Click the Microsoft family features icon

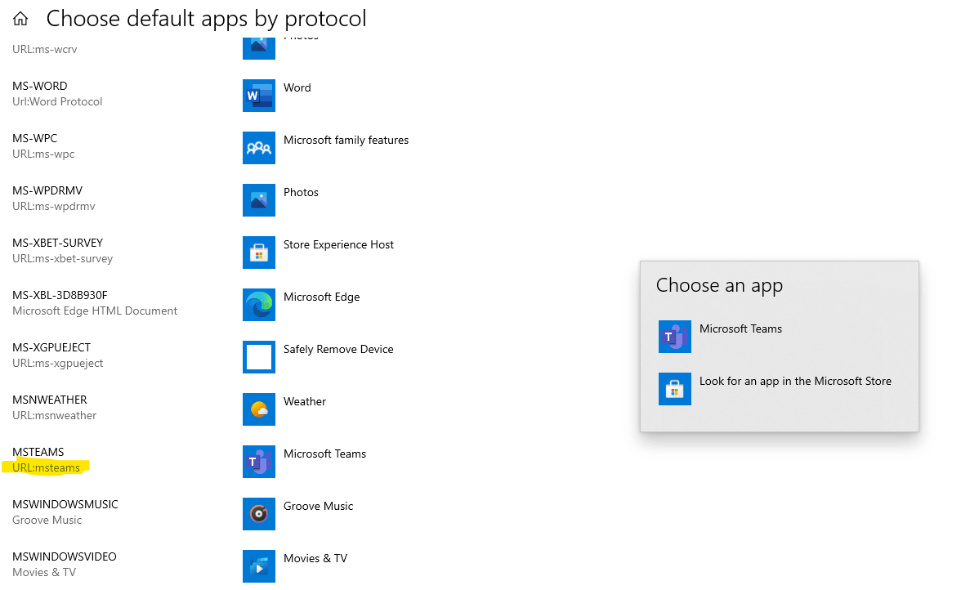259,148
